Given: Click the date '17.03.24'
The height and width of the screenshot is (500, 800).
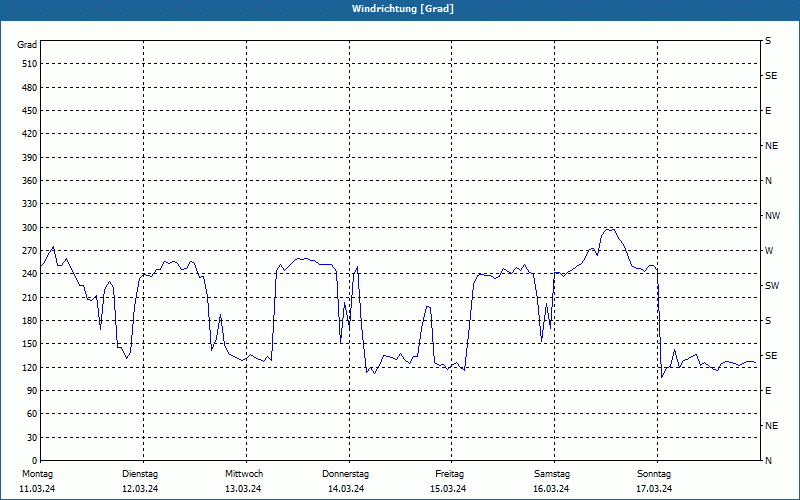Looking at the screenshot, I should tap(654, 489).
